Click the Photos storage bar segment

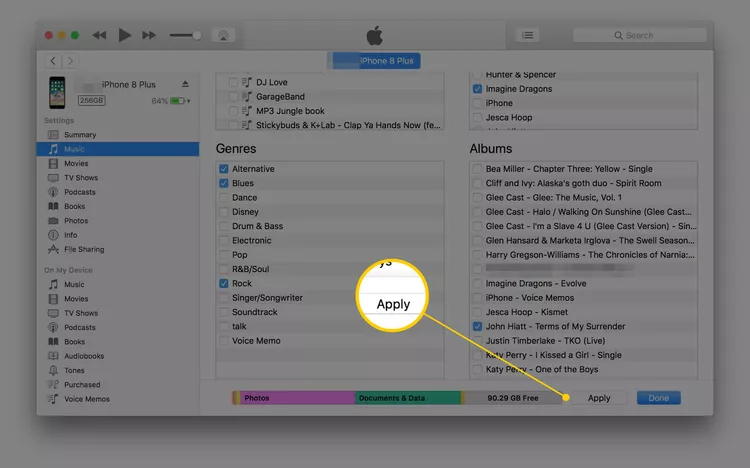click(298, 398)
